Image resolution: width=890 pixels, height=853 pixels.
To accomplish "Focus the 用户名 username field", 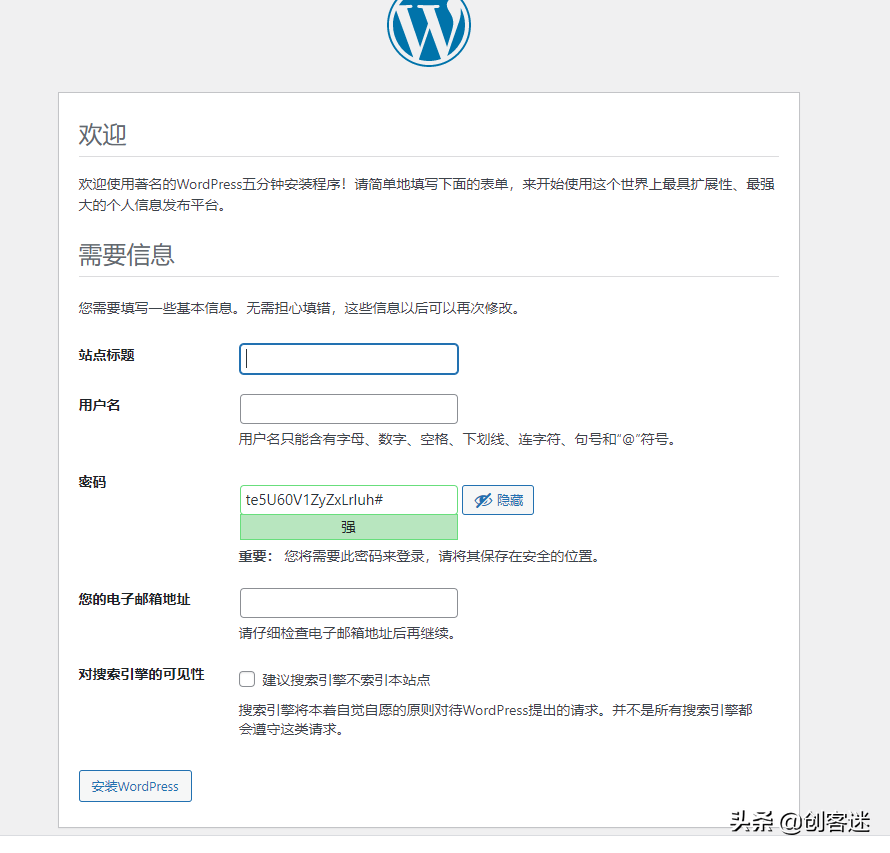I will point(348,408).
